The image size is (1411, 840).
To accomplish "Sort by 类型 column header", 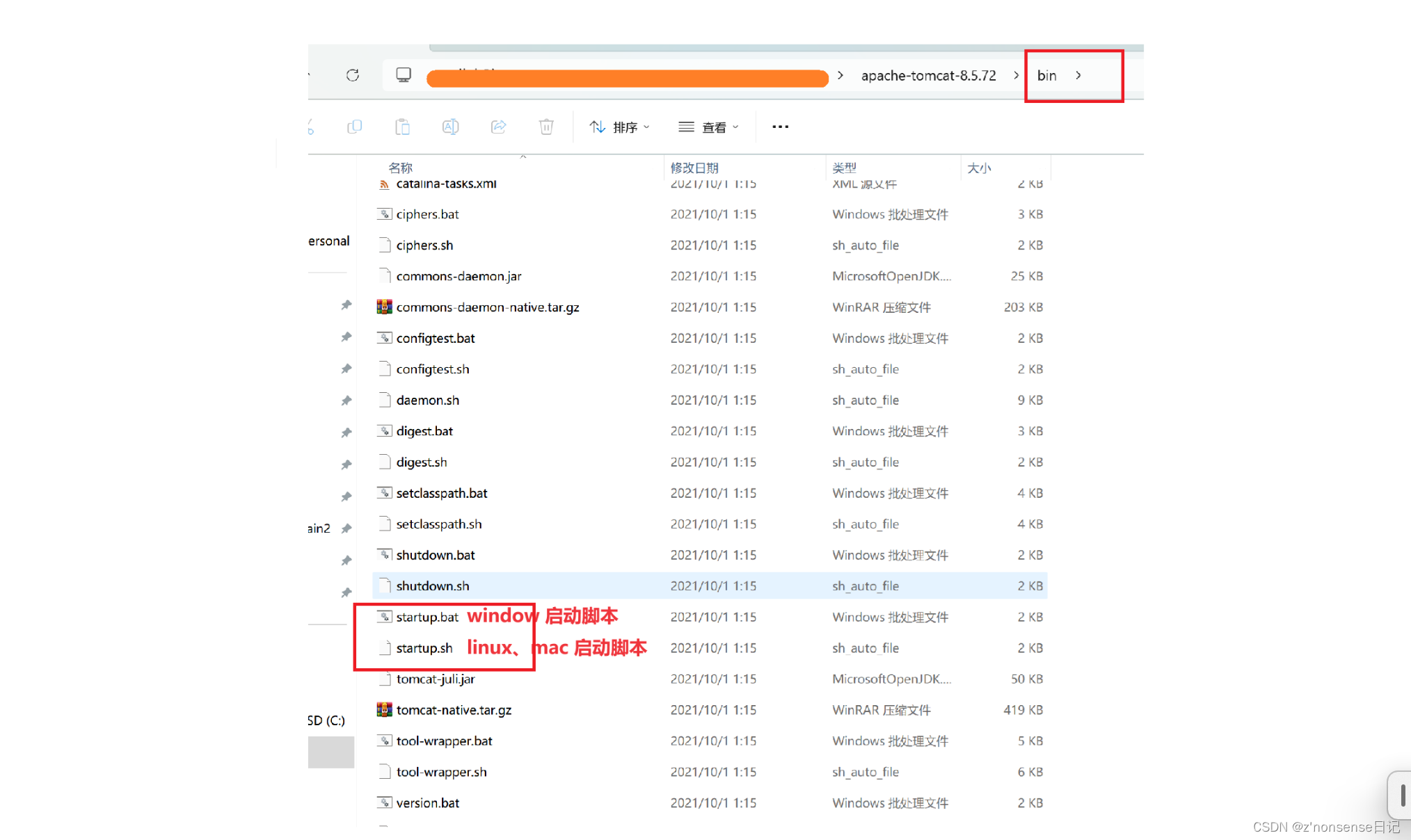I will pos(844,168).
